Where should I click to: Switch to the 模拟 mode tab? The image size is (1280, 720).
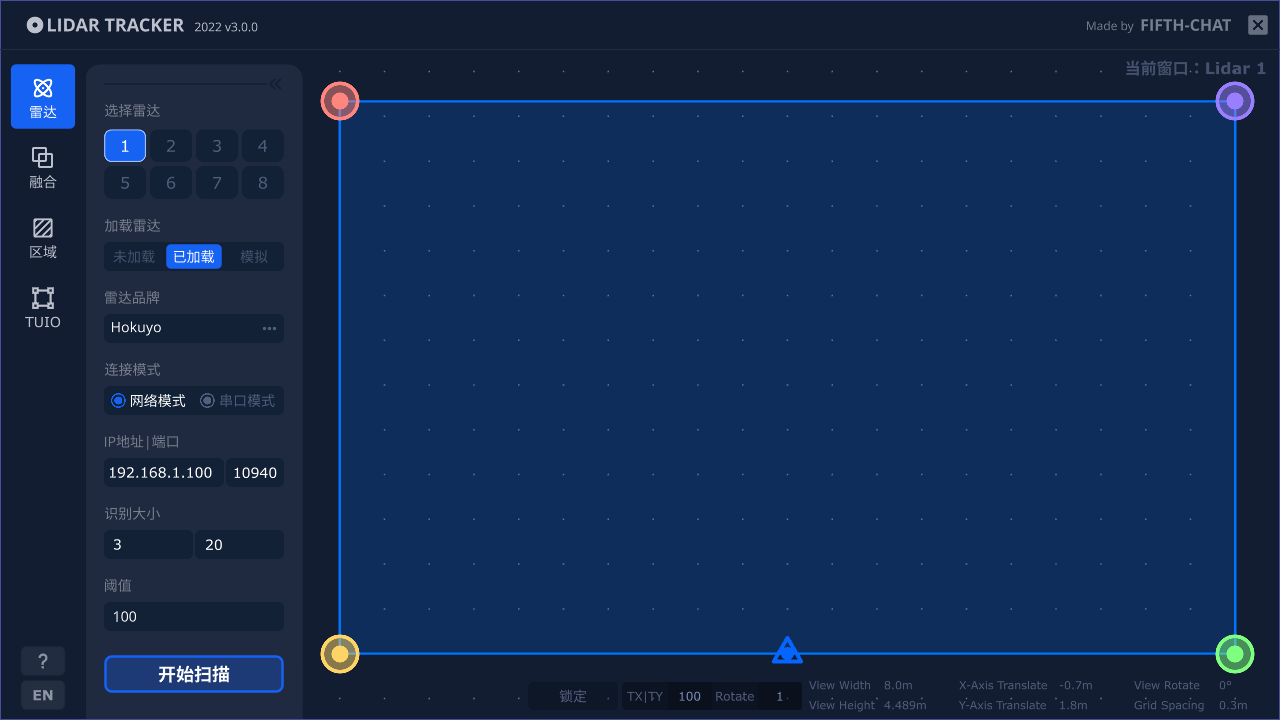253,256
